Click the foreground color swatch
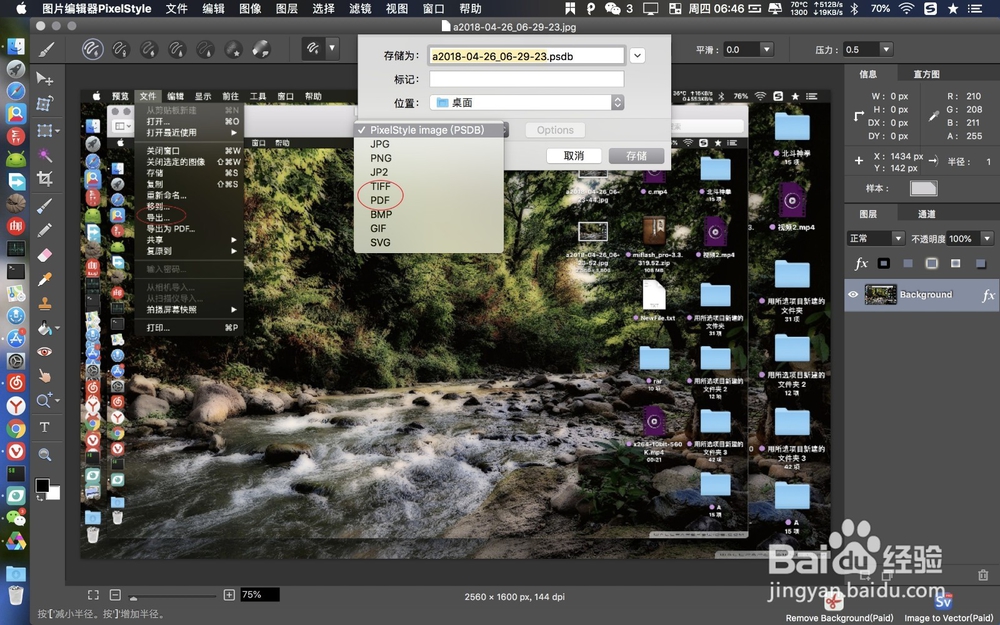Image resolution: width=1000 pixels, height=625 pixels. tap(41, 487)
